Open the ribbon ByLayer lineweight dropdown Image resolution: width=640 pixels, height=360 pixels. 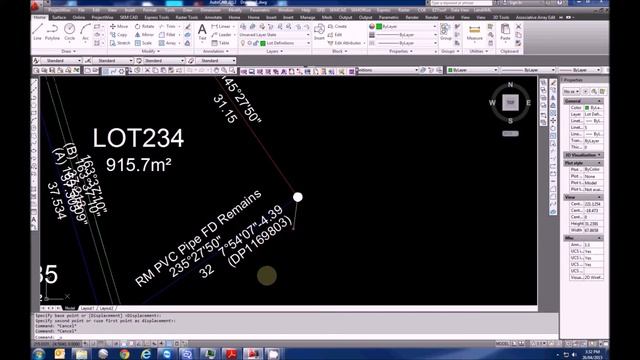[434, 35]
